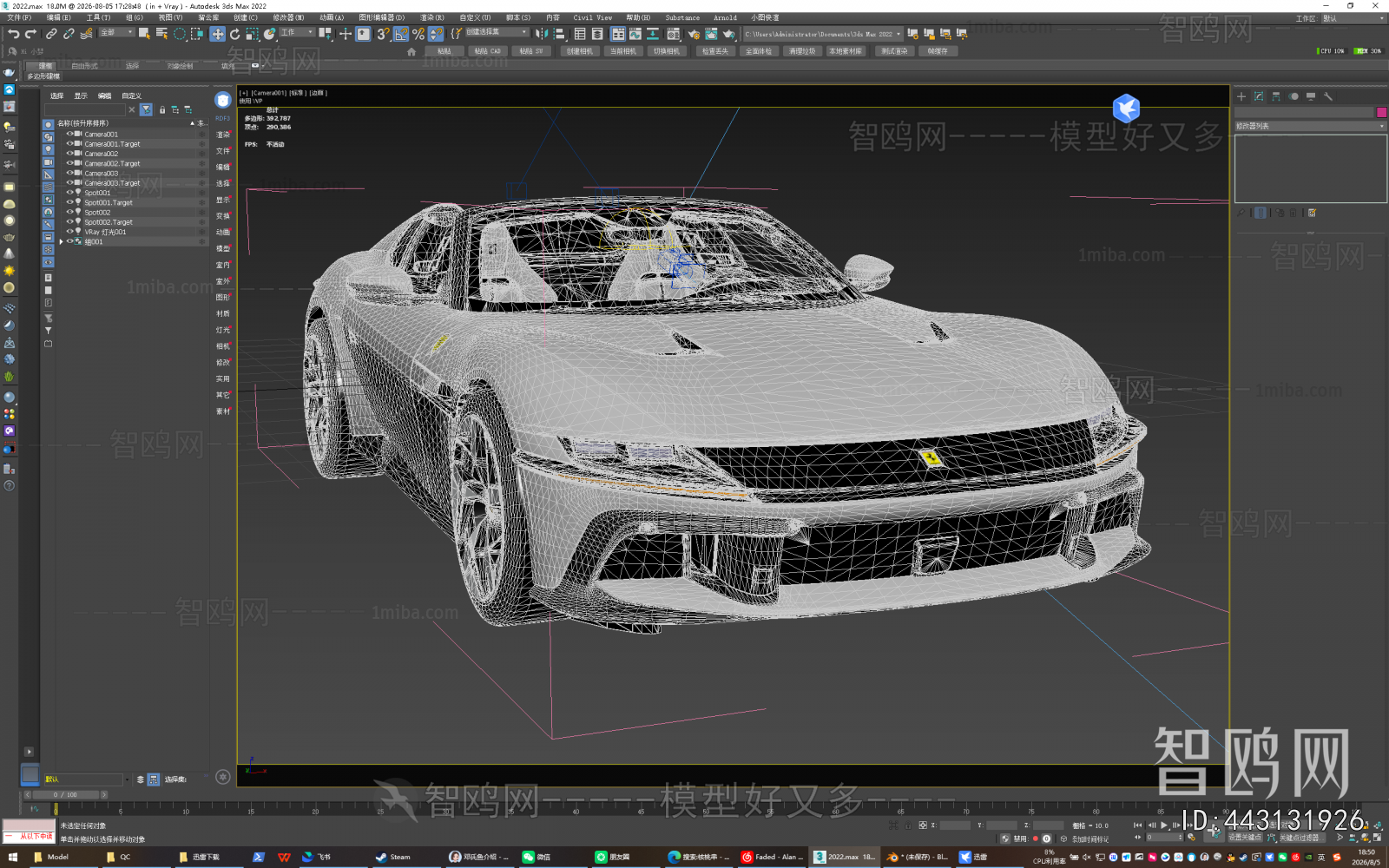
Task: Toggle the Percent Snap tool
Action: [418, 34]
